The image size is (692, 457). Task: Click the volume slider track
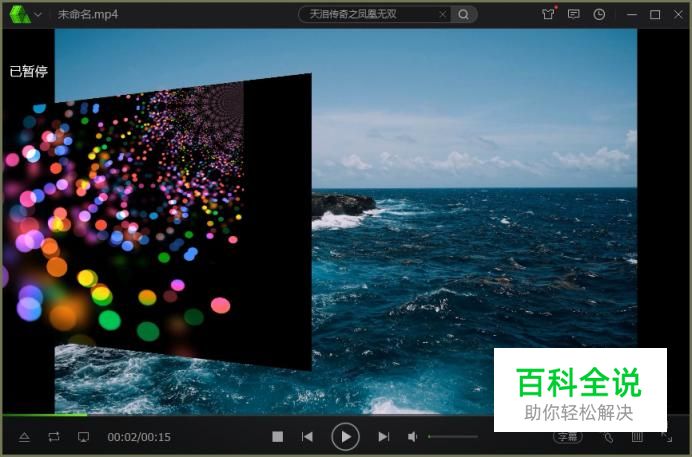tap(453, 437)
